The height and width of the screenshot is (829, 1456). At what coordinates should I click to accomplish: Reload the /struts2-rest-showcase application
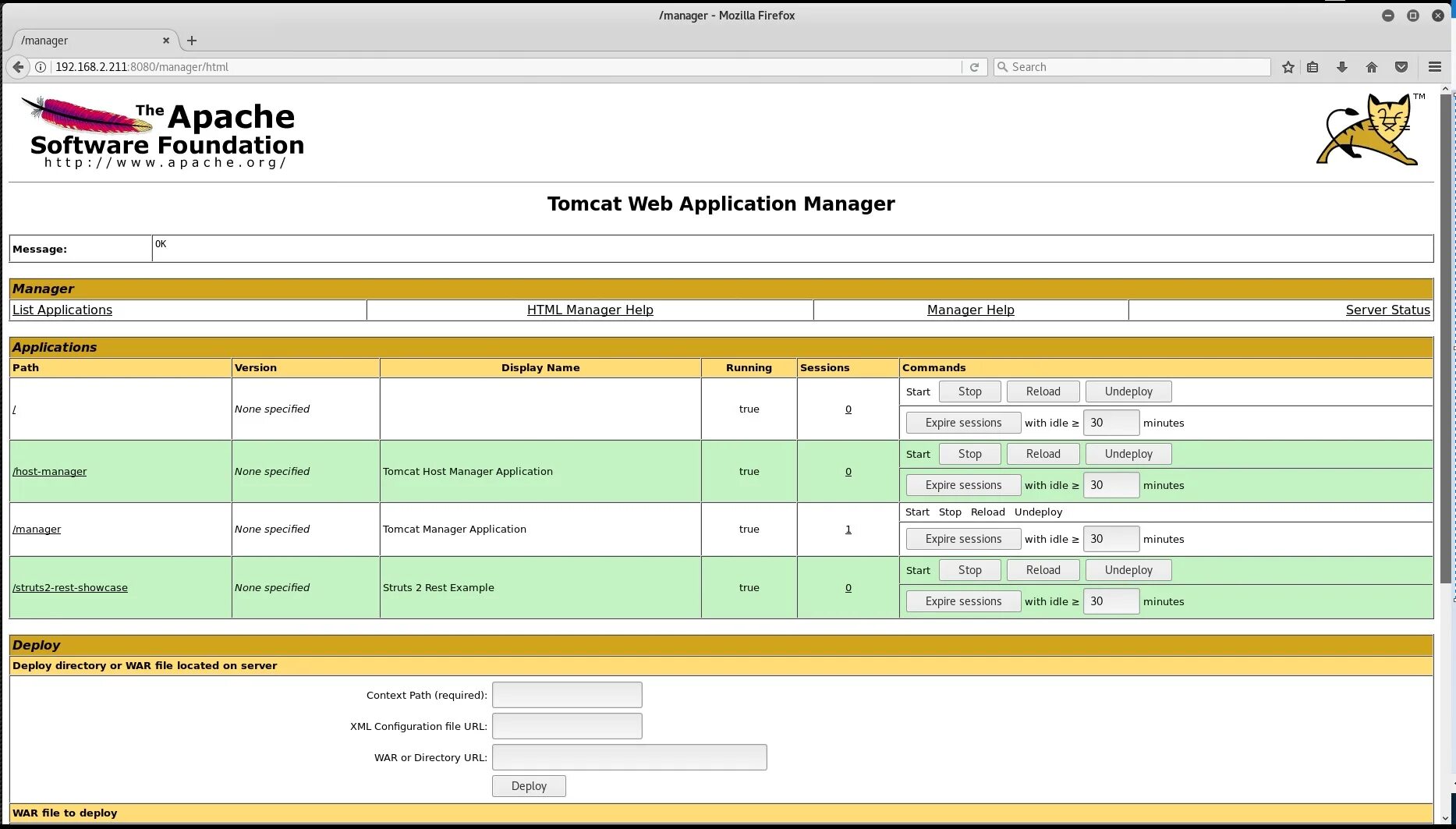pos(1043,570)
